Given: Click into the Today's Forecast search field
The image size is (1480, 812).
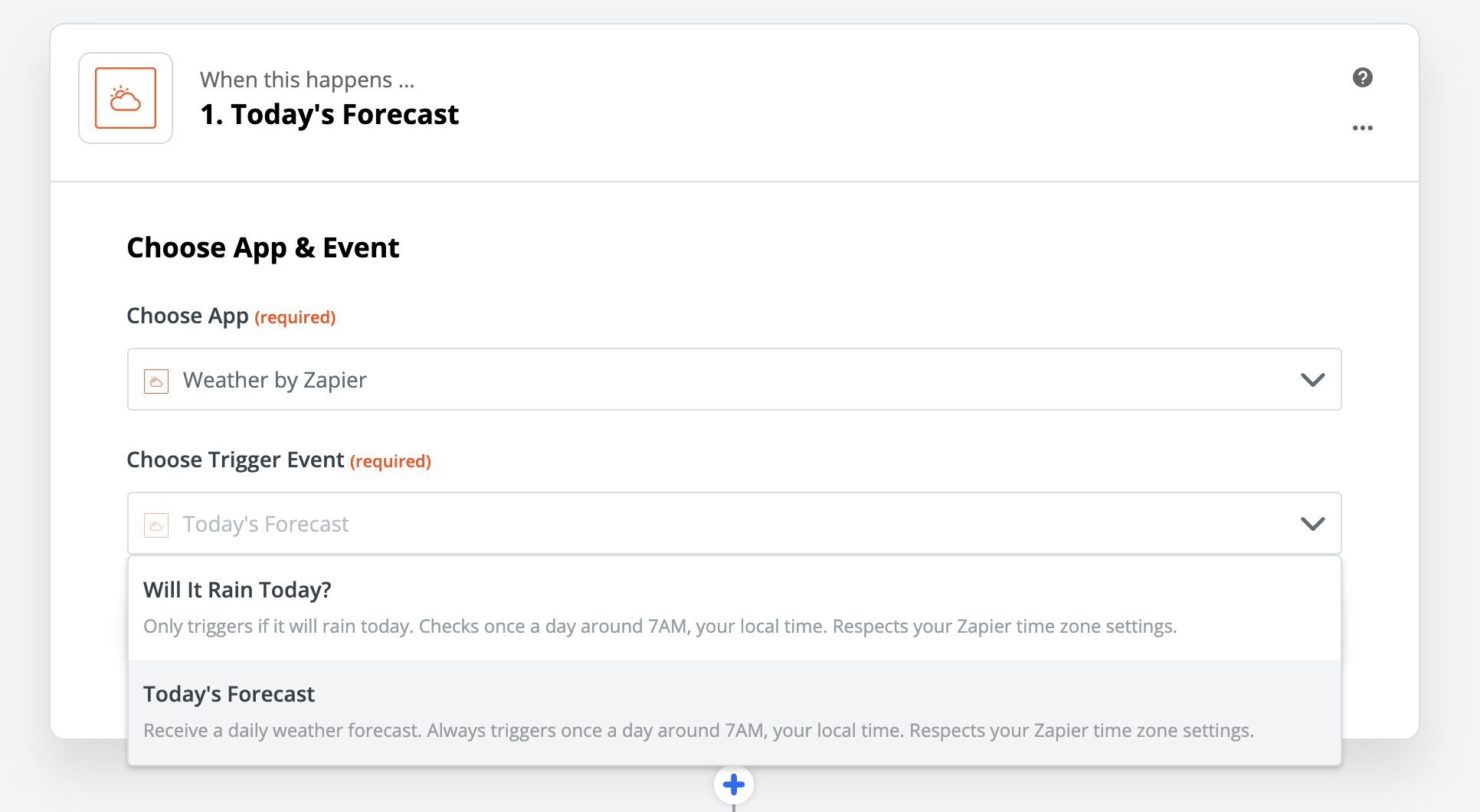Looking at the screenshot, I should pyautogui.click(x=689, y=524).
